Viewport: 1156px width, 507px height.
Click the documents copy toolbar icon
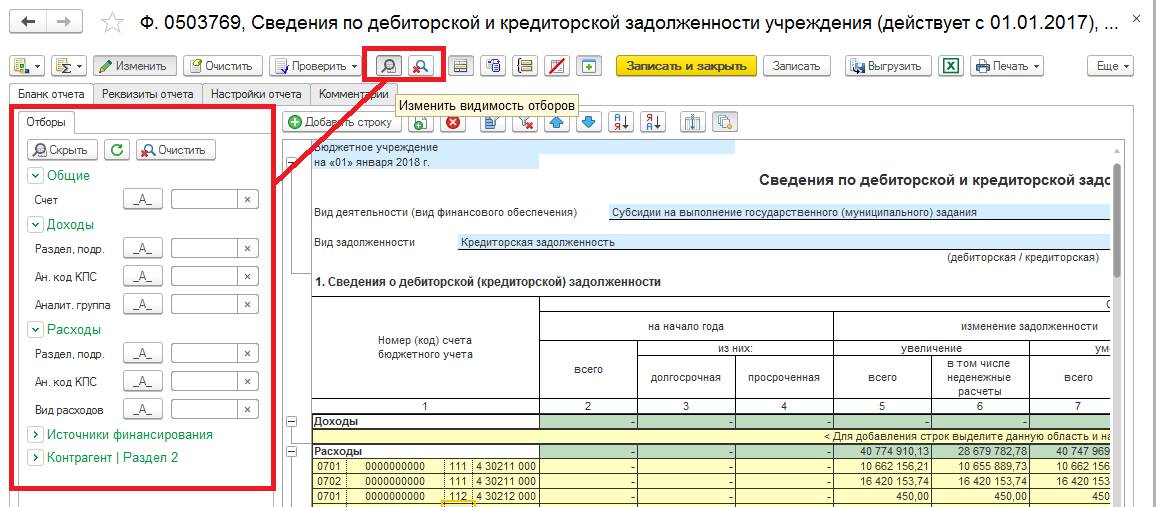point(493,66)
